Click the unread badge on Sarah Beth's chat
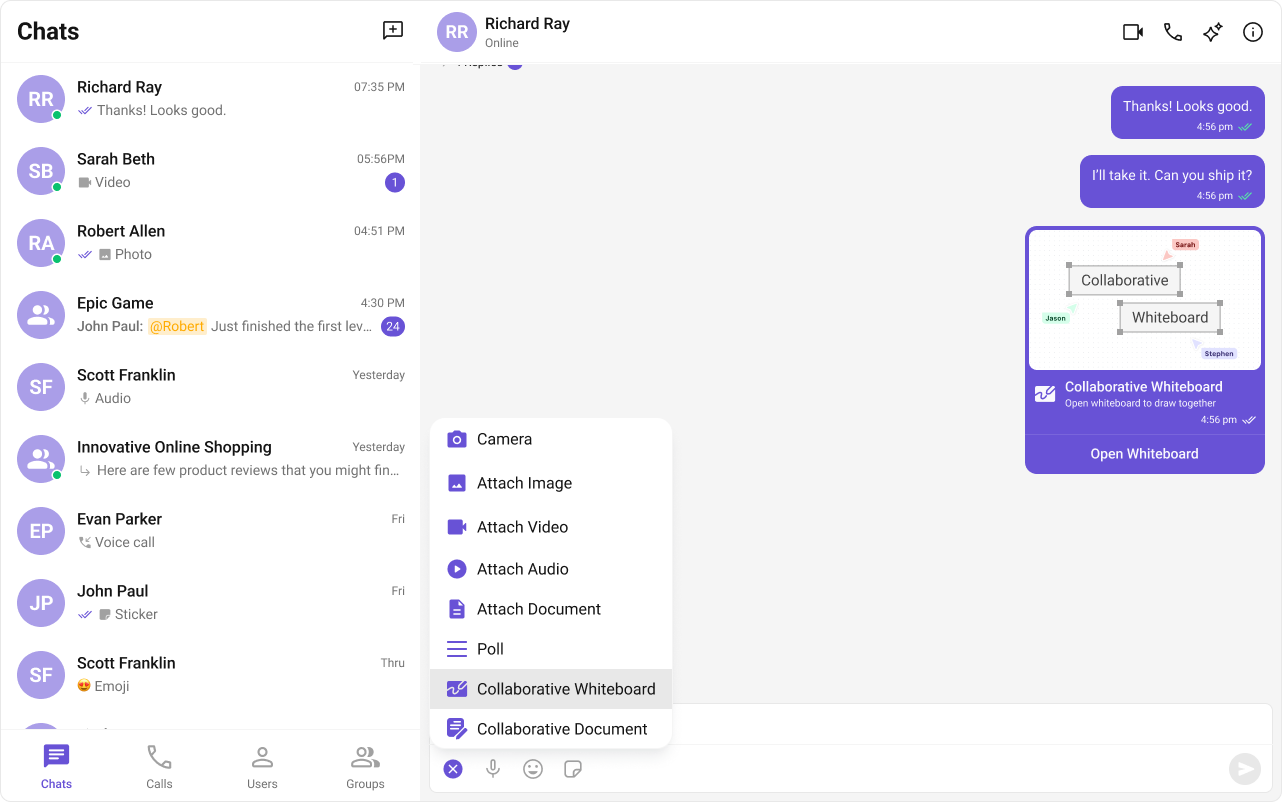The image size is (1282, 802). click(395, 182)
